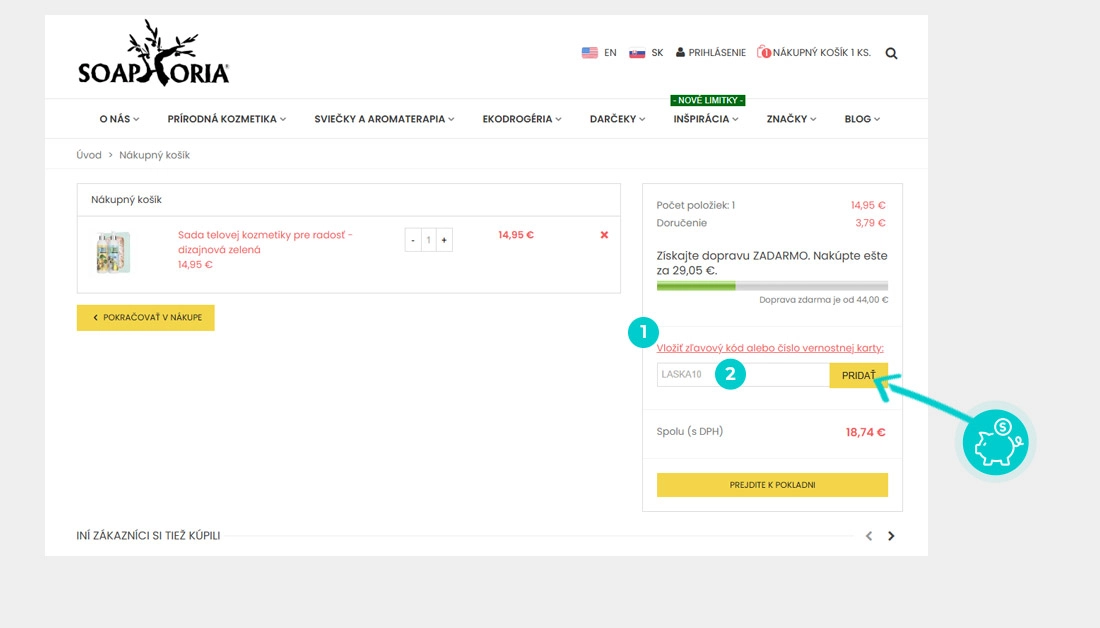Image resolution: width=1100 pixels, height=628 pixels.
Task: Focus the discount code input field
Action: click(x=743, y=375)
